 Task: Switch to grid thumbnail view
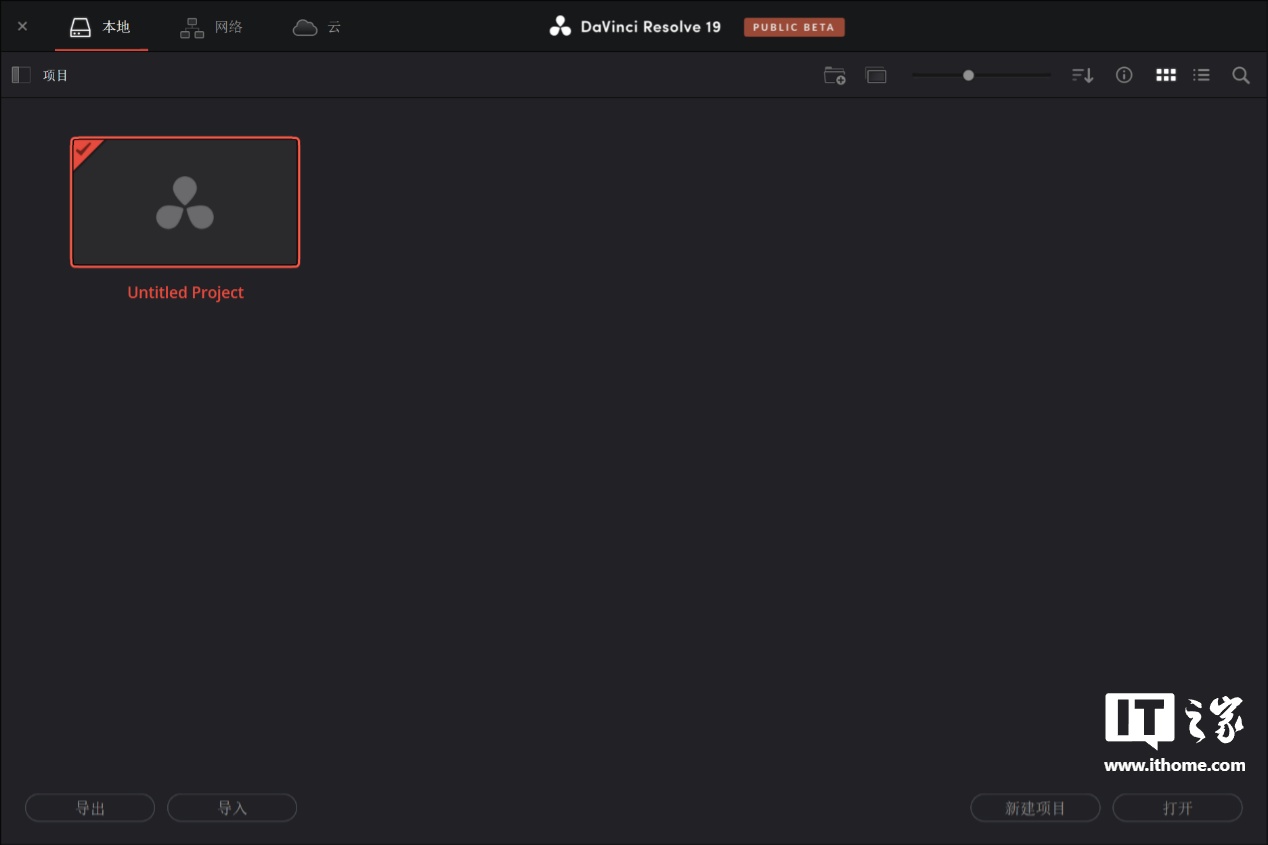click(x=1165, y=75)
